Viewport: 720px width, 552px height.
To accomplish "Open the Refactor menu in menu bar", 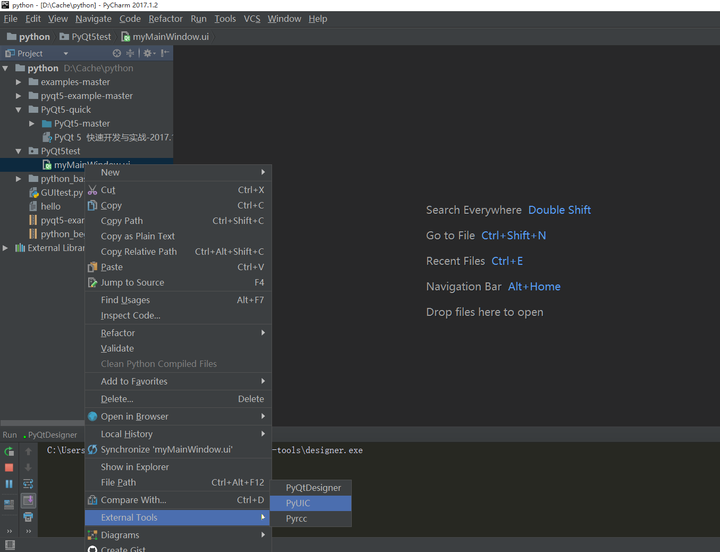I will (x=165, y=19).
